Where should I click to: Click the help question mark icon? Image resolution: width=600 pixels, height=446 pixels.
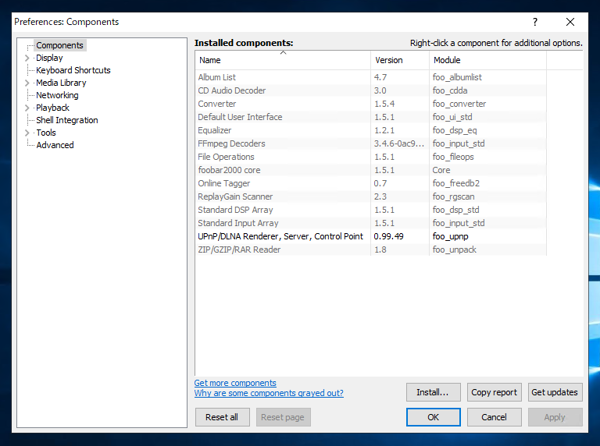[535, 21]
